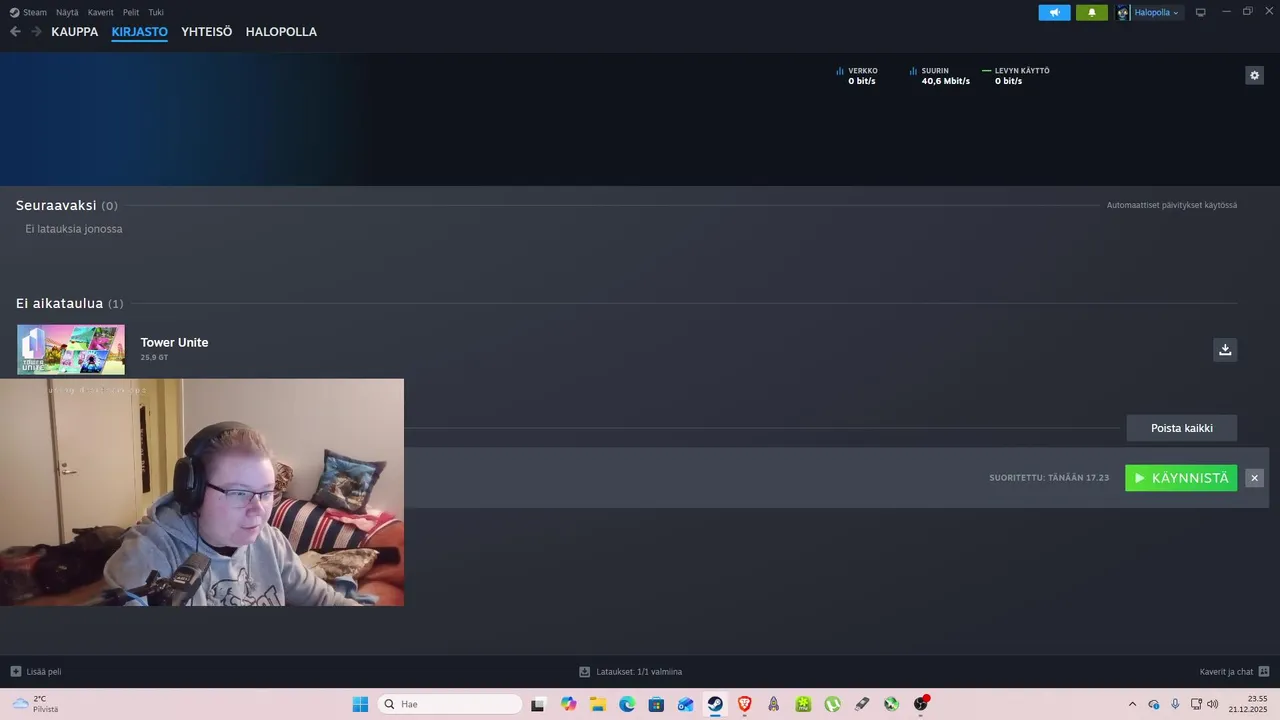Open the weather widget 2°C Pilvistä
The width and height of the screenshot is (1280, 720).
(x=36, y=704)
